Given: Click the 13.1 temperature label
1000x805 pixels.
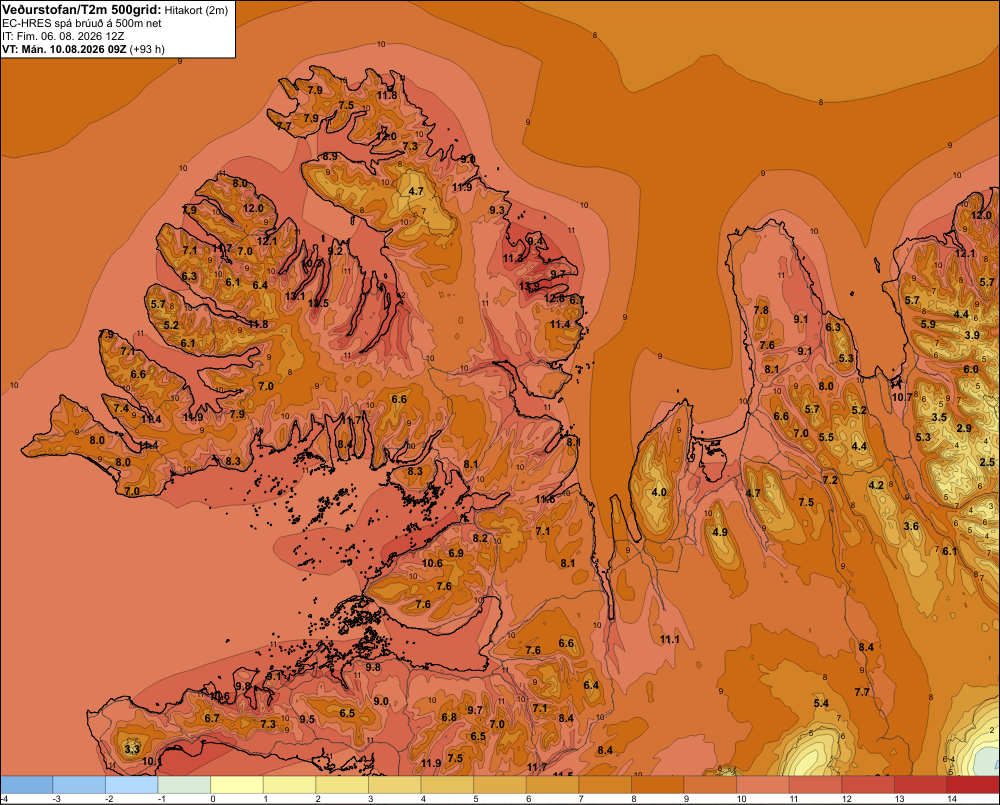Looking at the screenshot, I should click(x=295, y=296).
